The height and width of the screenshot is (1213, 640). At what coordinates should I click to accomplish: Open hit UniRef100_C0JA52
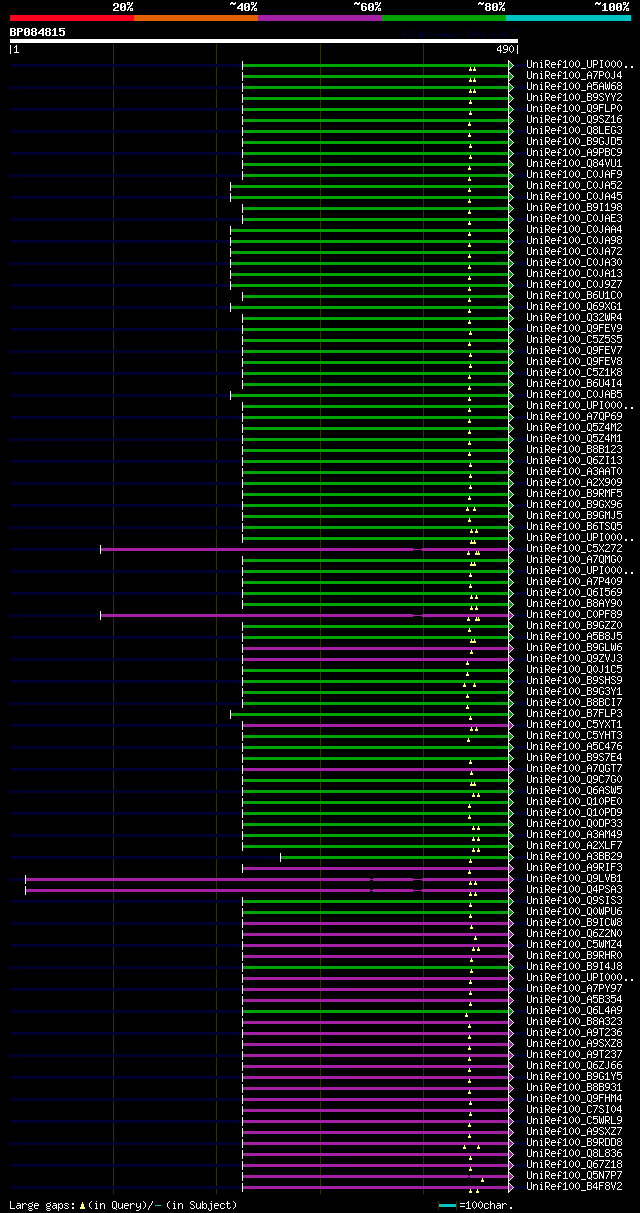574,185
